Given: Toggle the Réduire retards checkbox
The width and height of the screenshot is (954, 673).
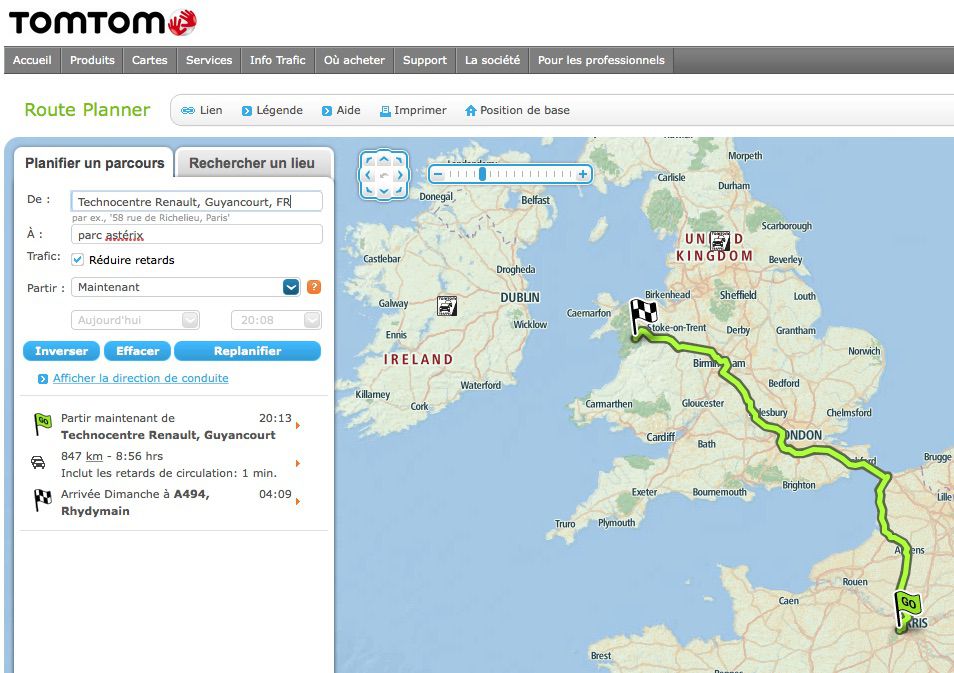Looking at the screenshot, I should (77, 260).
